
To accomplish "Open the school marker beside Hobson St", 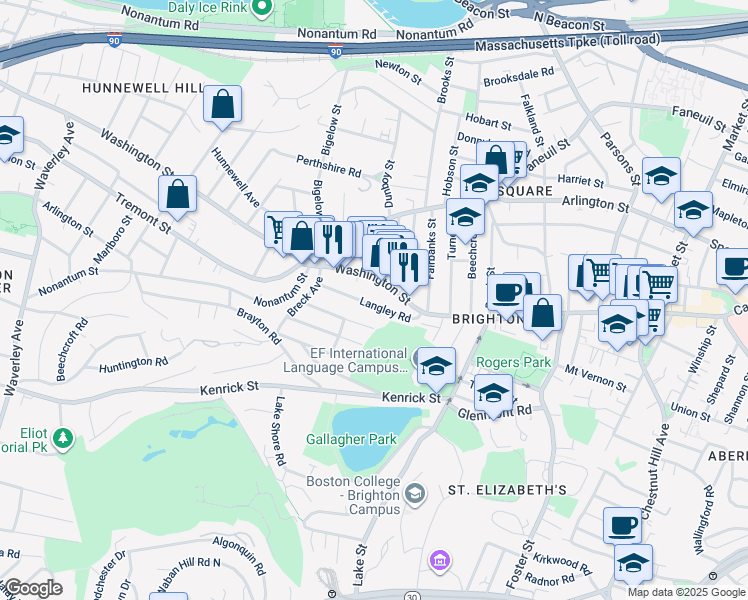I will pos(479,183).
